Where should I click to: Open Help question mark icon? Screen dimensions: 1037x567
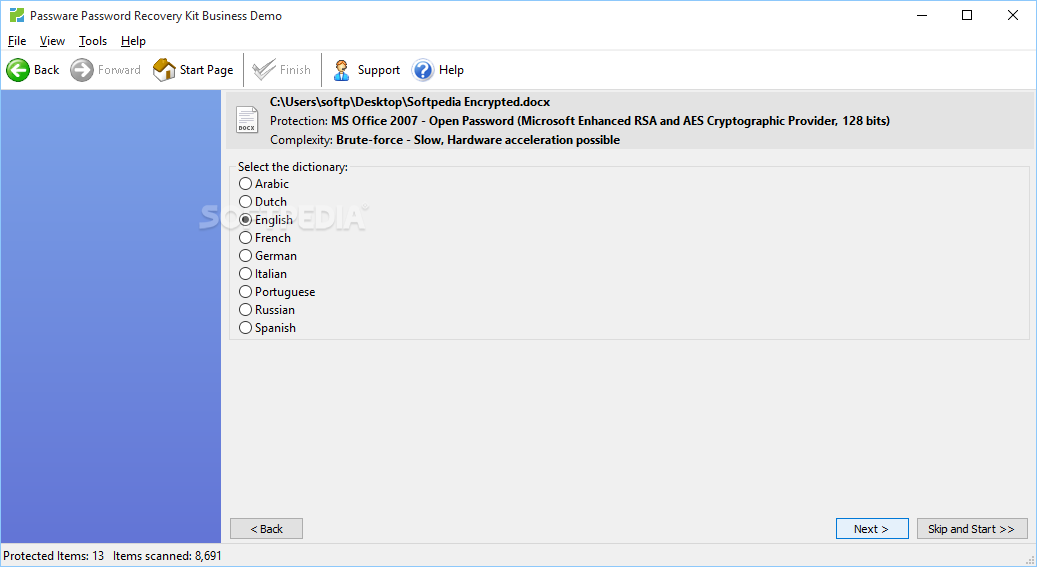pyautogui.click(x=423, y=69)
